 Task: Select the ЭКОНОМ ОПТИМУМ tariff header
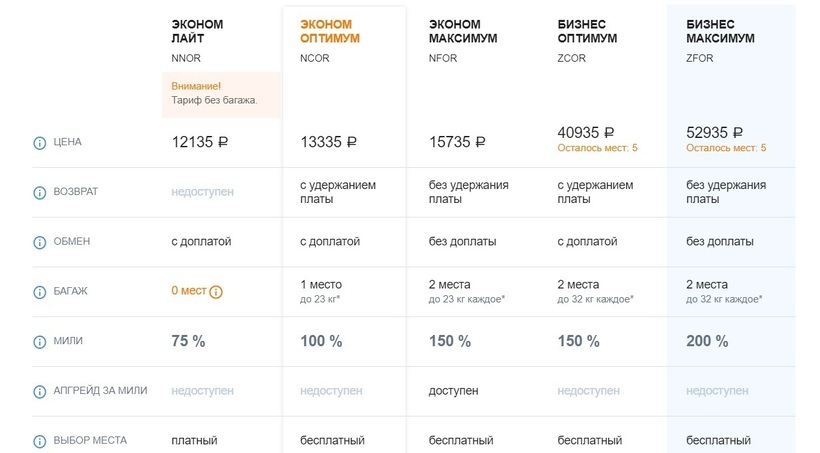329,31
